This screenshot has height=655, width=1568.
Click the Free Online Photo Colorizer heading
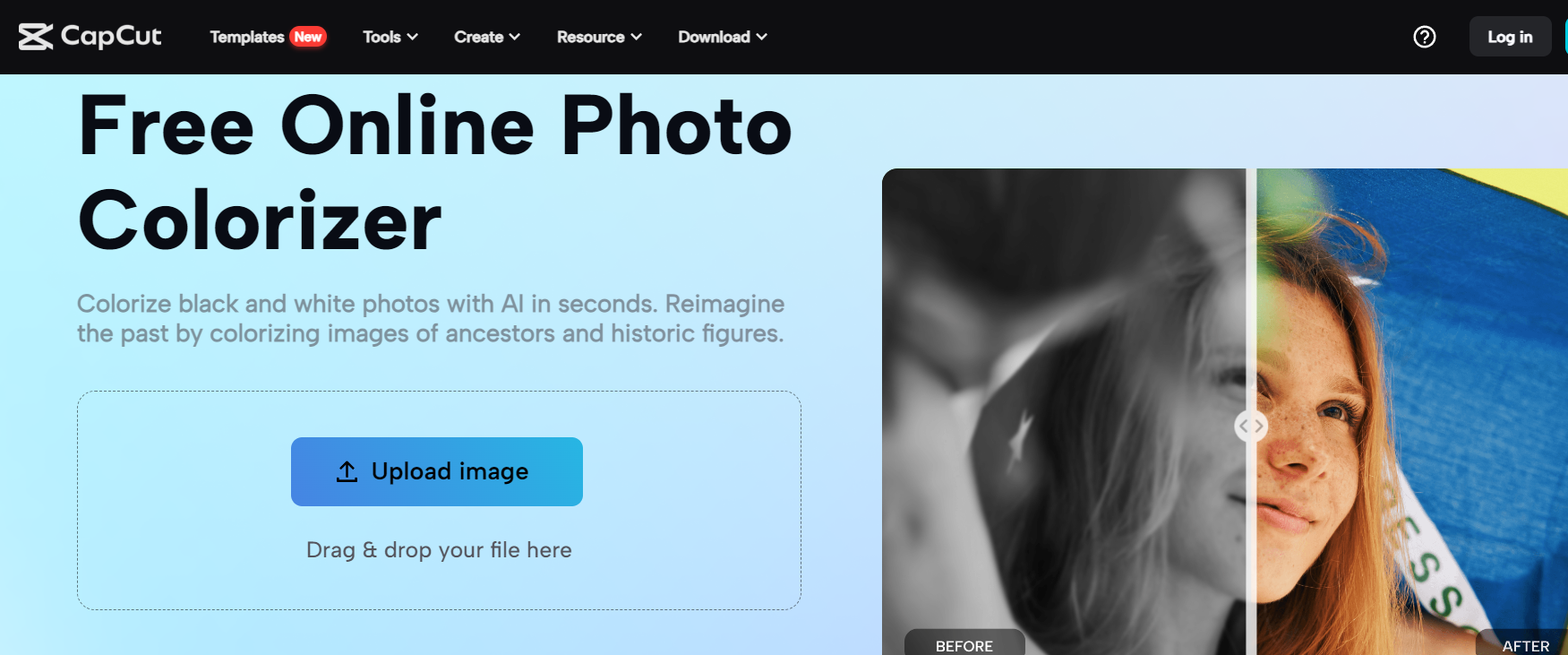pos(435,173)
